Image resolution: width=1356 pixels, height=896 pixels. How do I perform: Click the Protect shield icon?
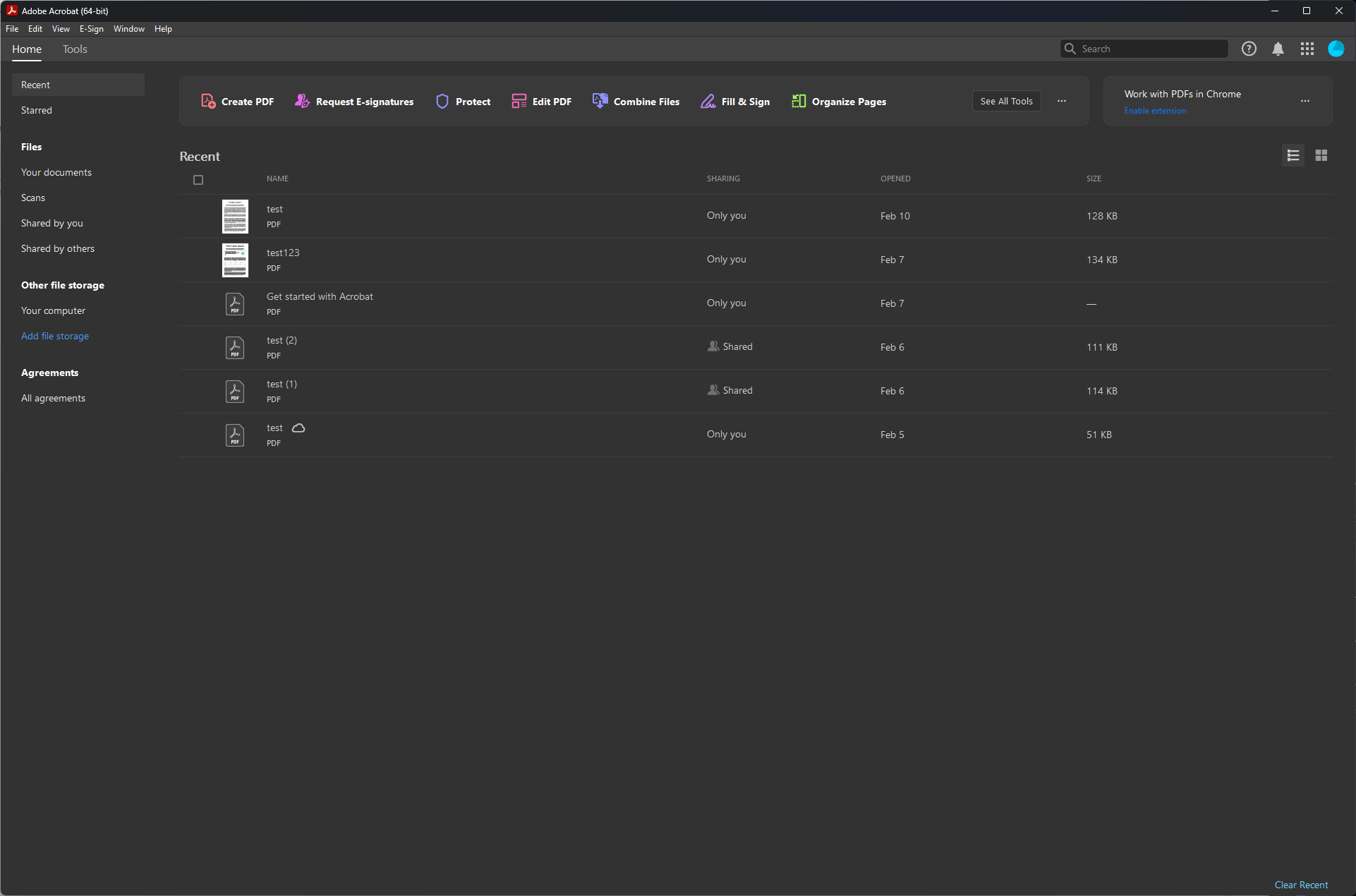(442, 102)
